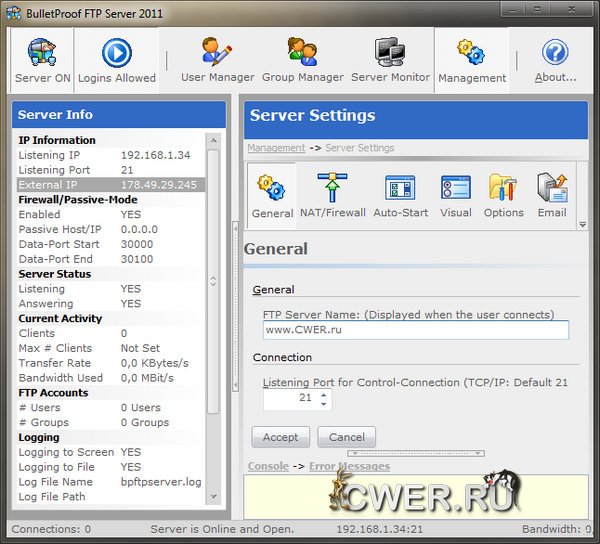Select the Answering status row
This screenshot has width=600, height=544.
click(x=111, y=304)
